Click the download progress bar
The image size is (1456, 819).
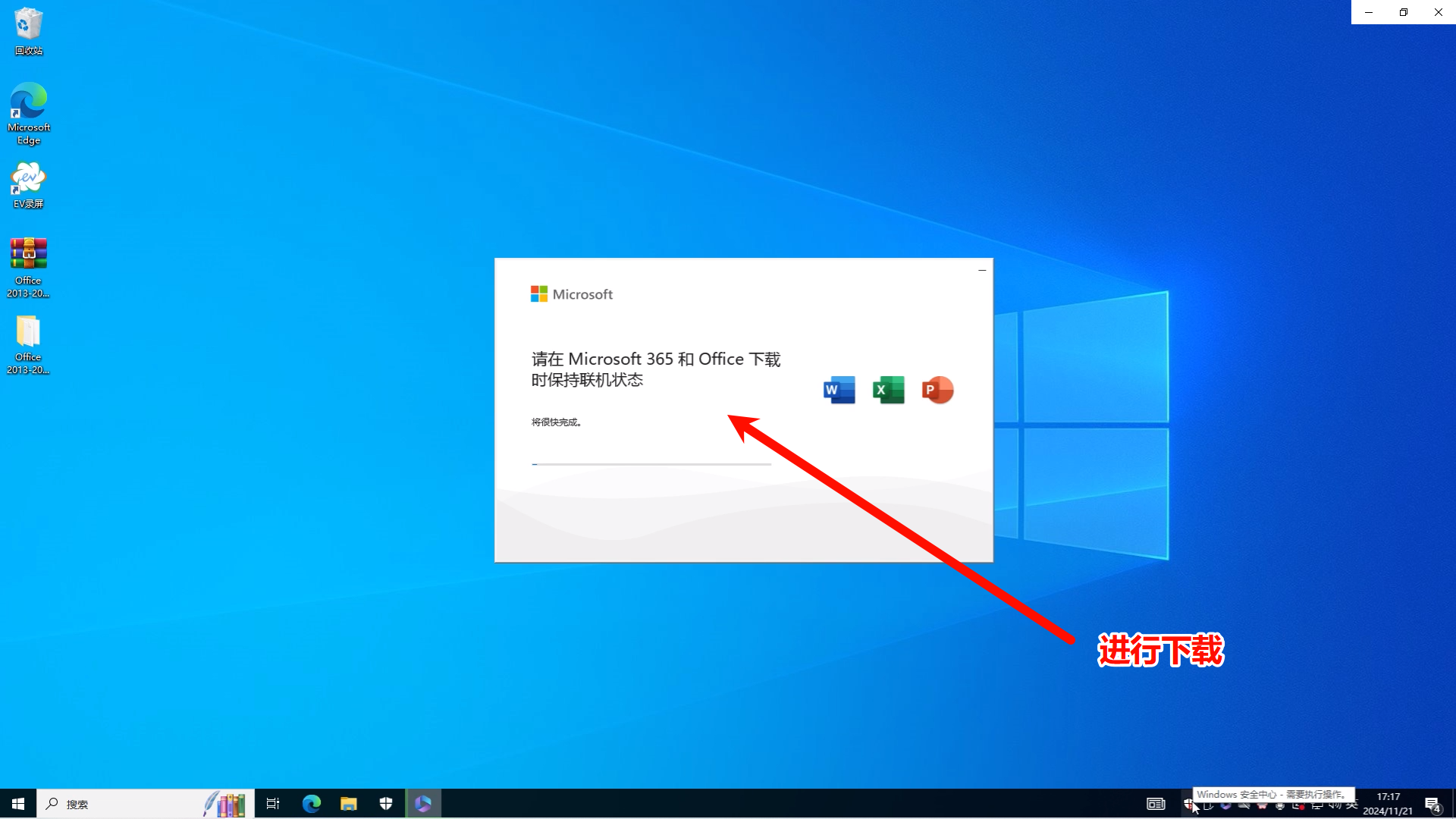pos(651,464)
